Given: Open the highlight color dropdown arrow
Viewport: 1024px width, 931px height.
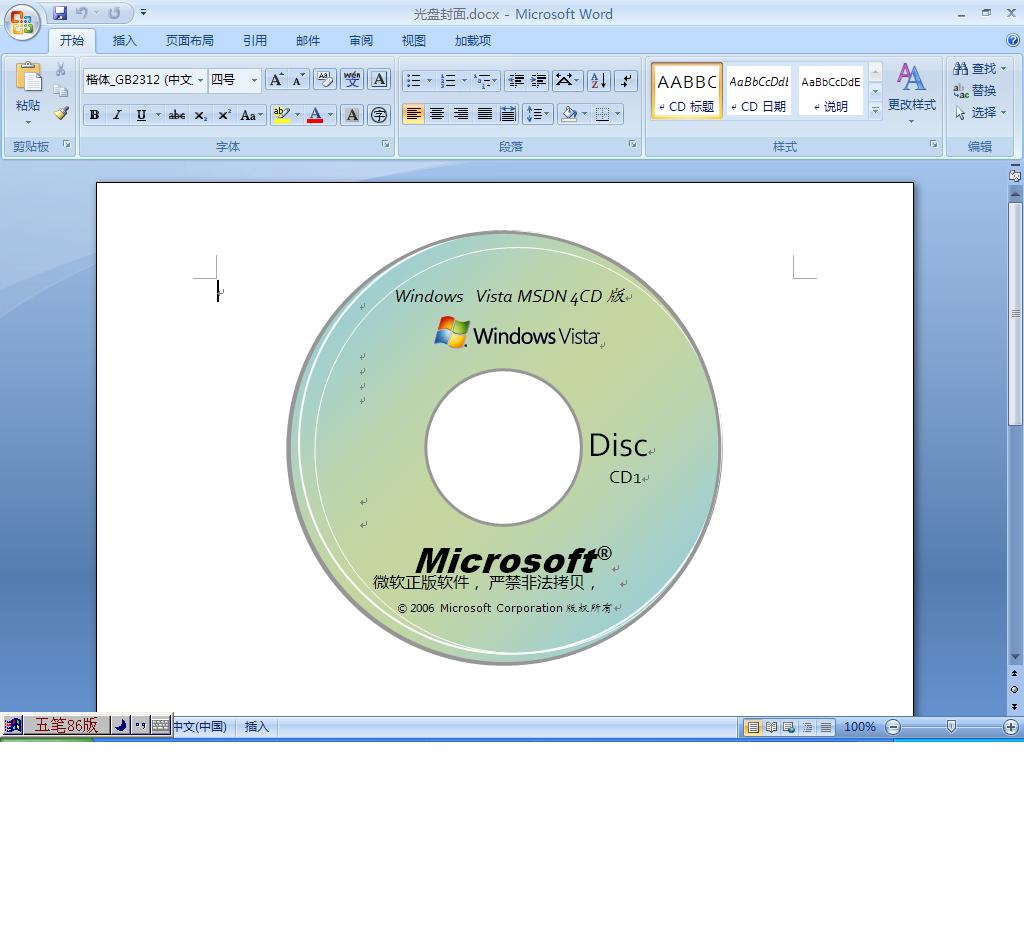Looking at the screenshot, I should click(297, 115).
